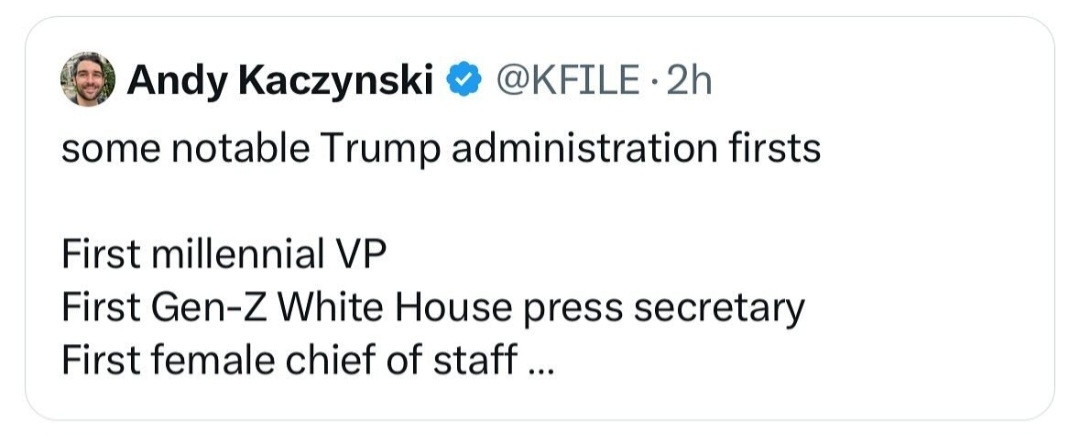Click the 'First millennial VP' line
The width and height of the screenshot is (1080, 435).
pyautogui.click(x=223, y=256)
